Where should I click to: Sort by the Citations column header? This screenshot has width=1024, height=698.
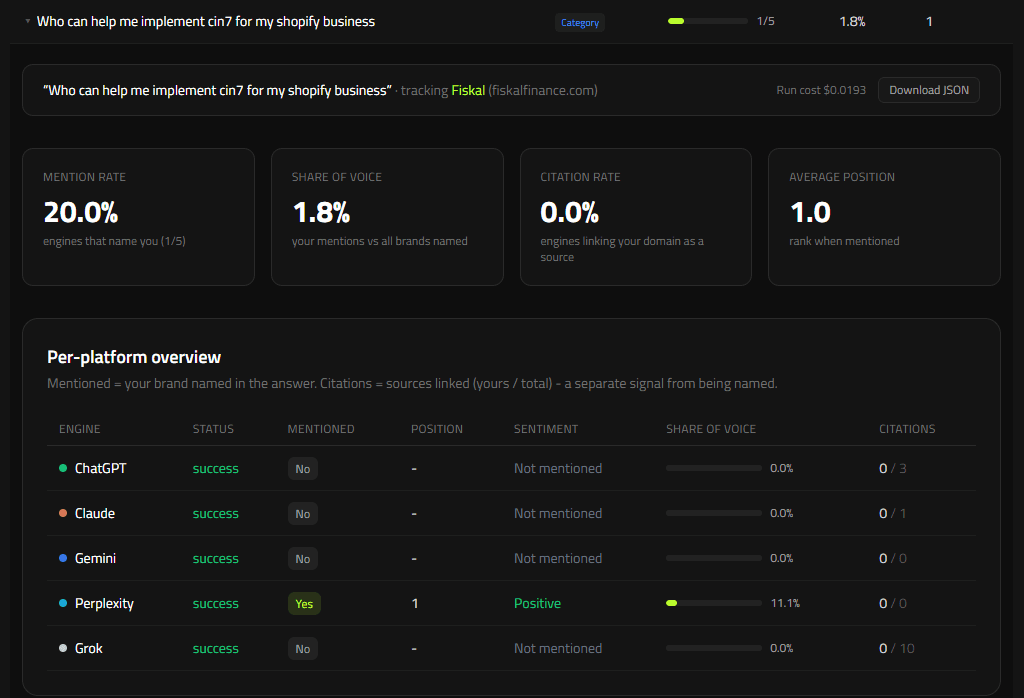(x=907, y=429)
